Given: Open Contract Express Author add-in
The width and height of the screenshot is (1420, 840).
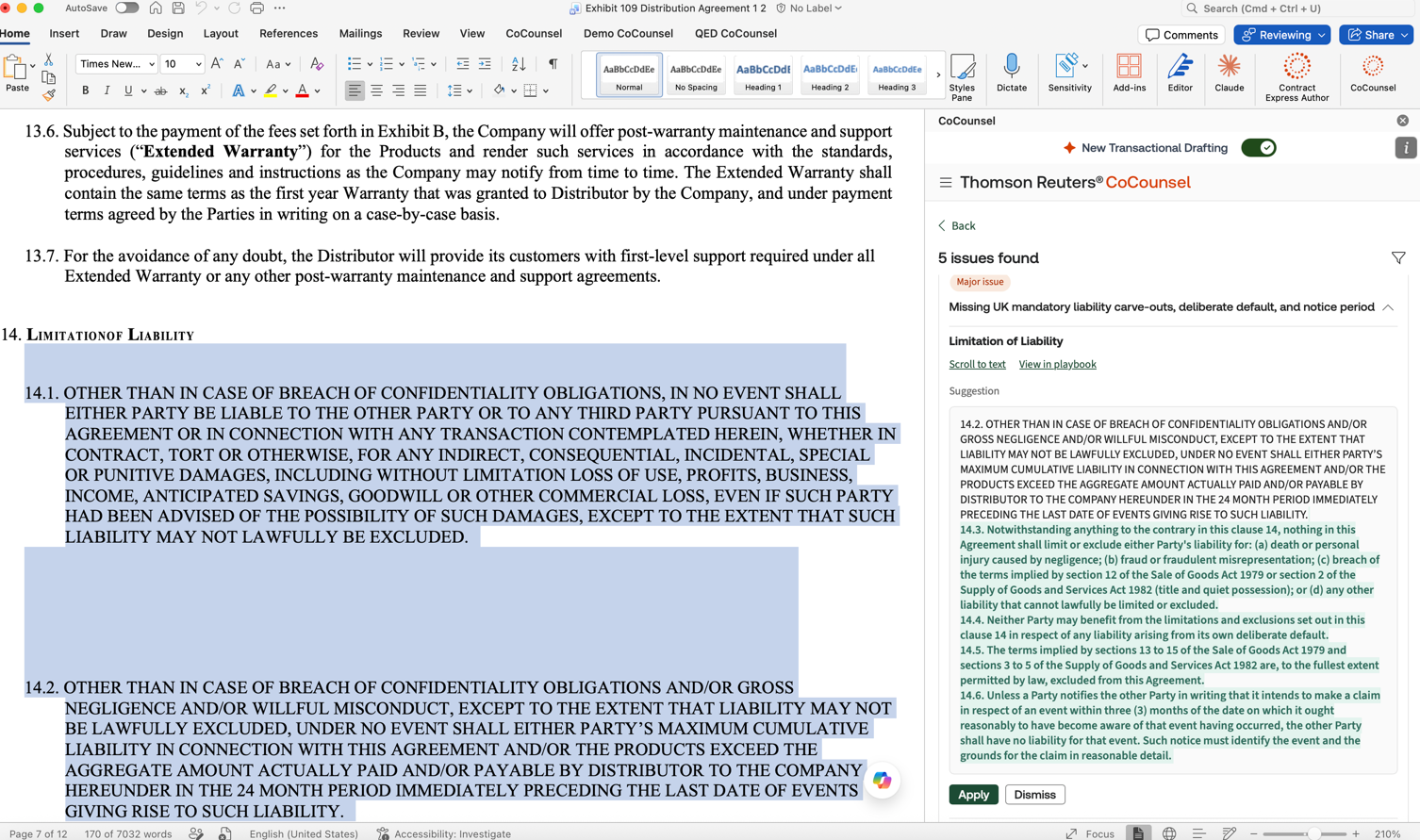Looking at the screenshot, I should pyautogui.click(x=1296, y=77).
